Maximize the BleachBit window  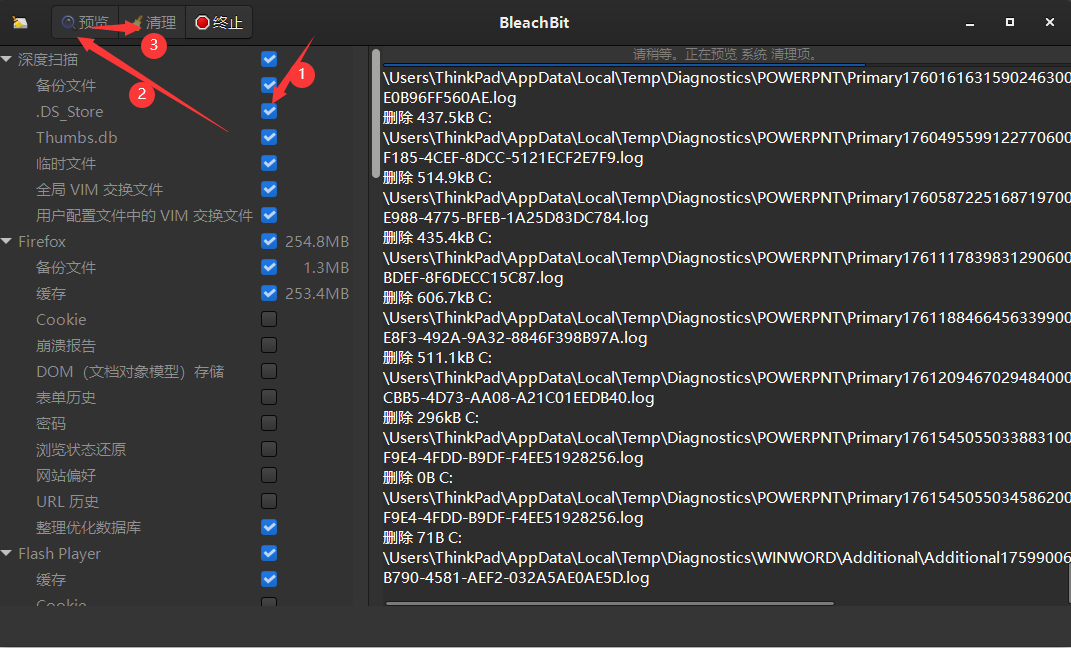(x=1010, y=23)
